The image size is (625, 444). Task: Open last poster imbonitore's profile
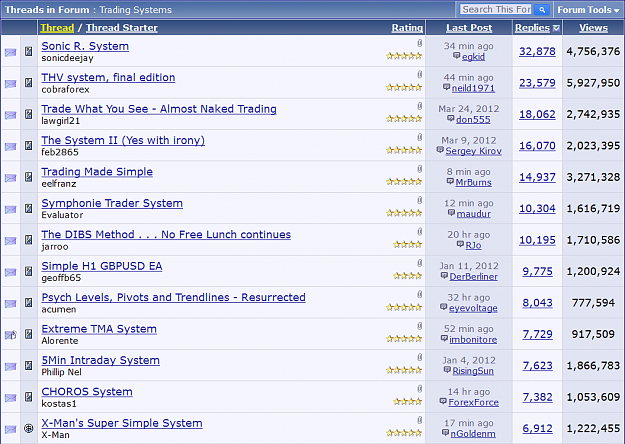pyautogui.click(x=473, y=340)
